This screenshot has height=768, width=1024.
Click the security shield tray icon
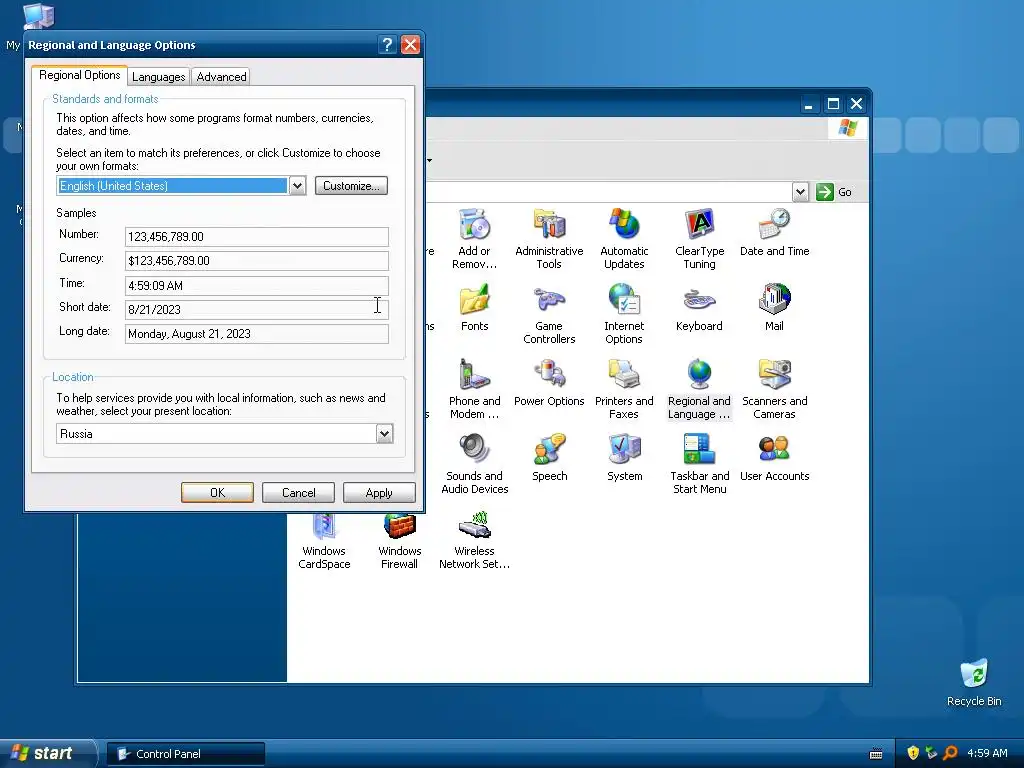(x=913, y=753)
